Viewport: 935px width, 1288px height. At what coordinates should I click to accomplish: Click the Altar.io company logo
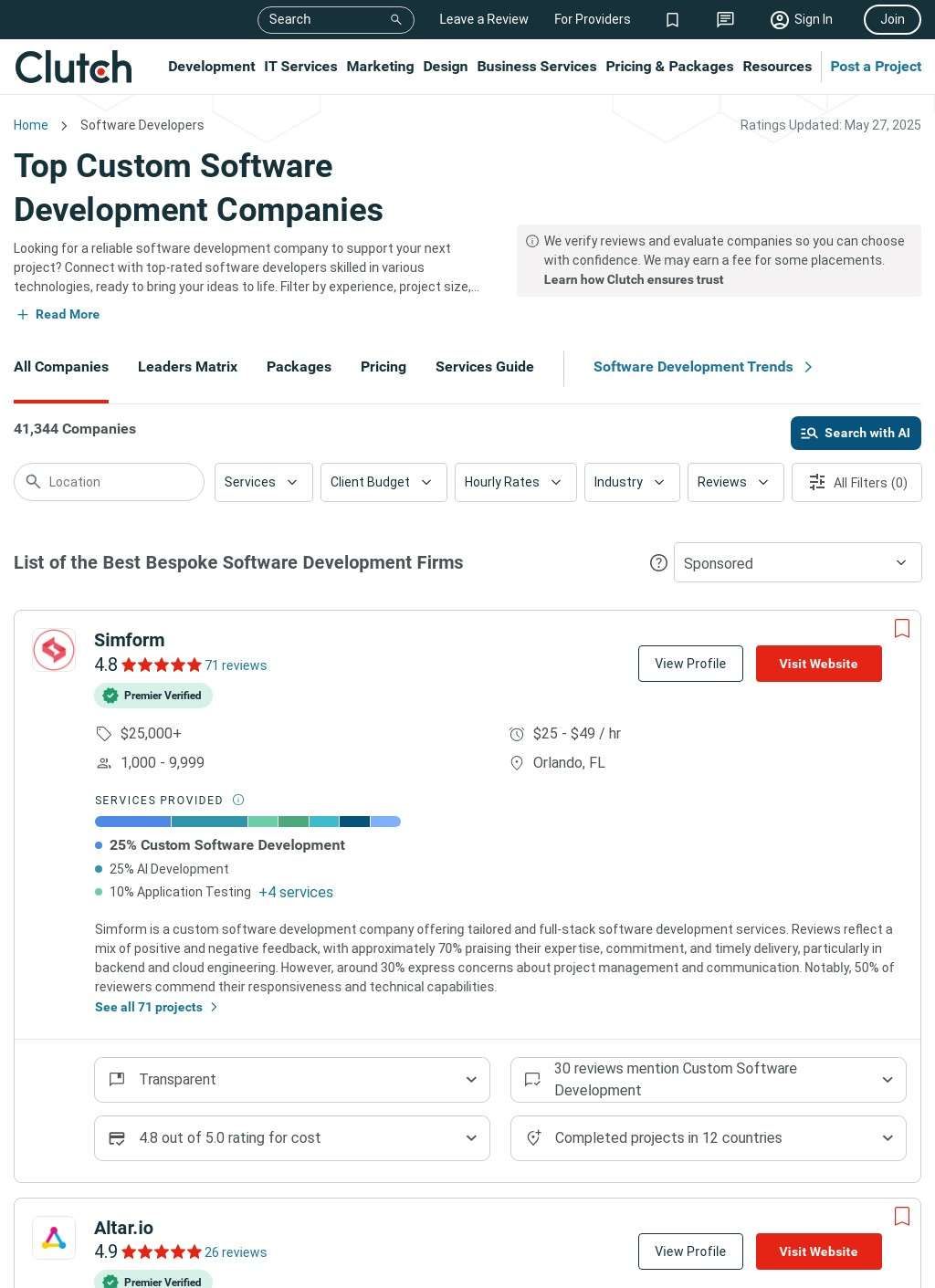click(54, 1238)
